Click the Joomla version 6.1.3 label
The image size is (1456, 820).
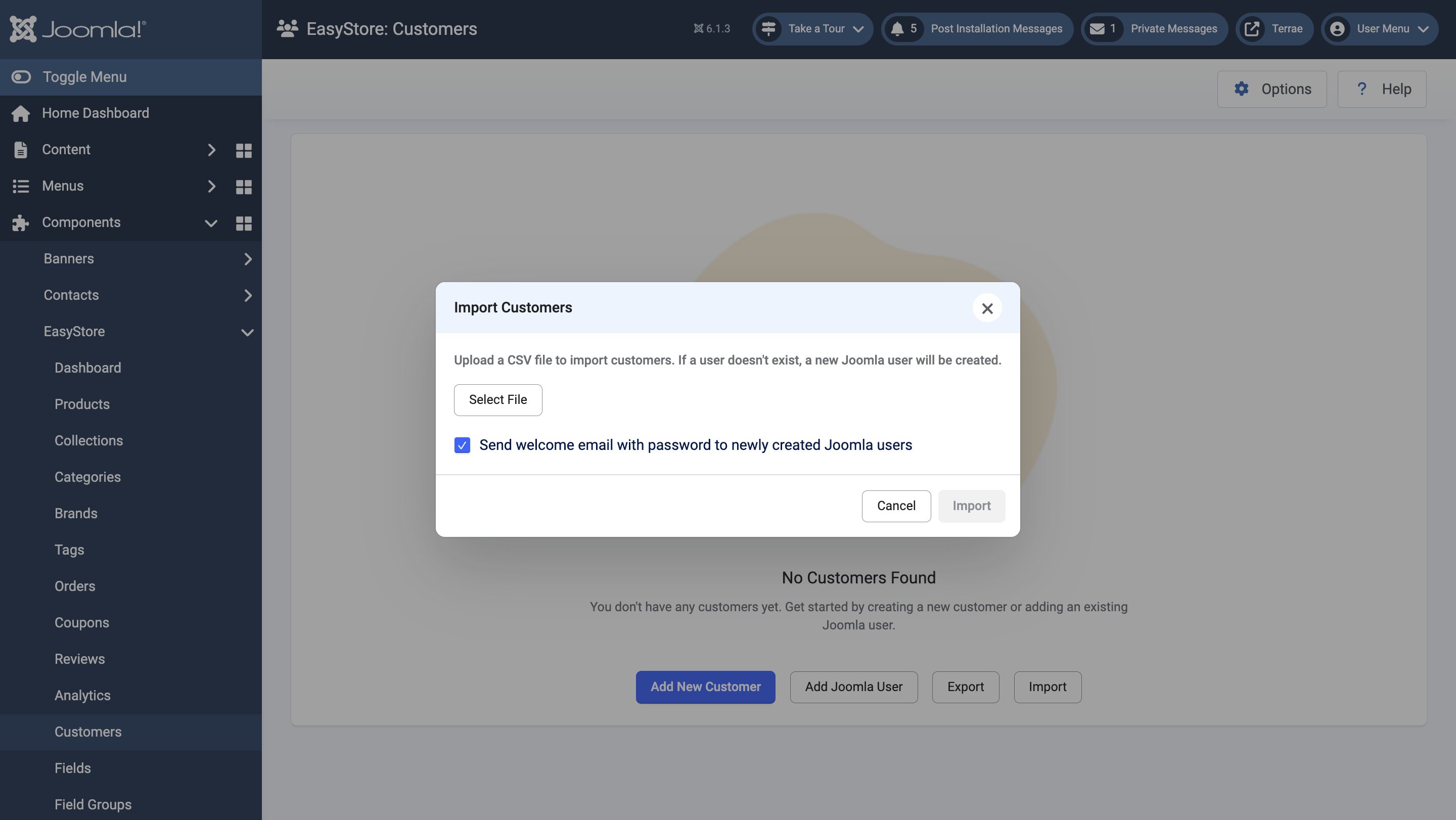[x=712, y=29]
